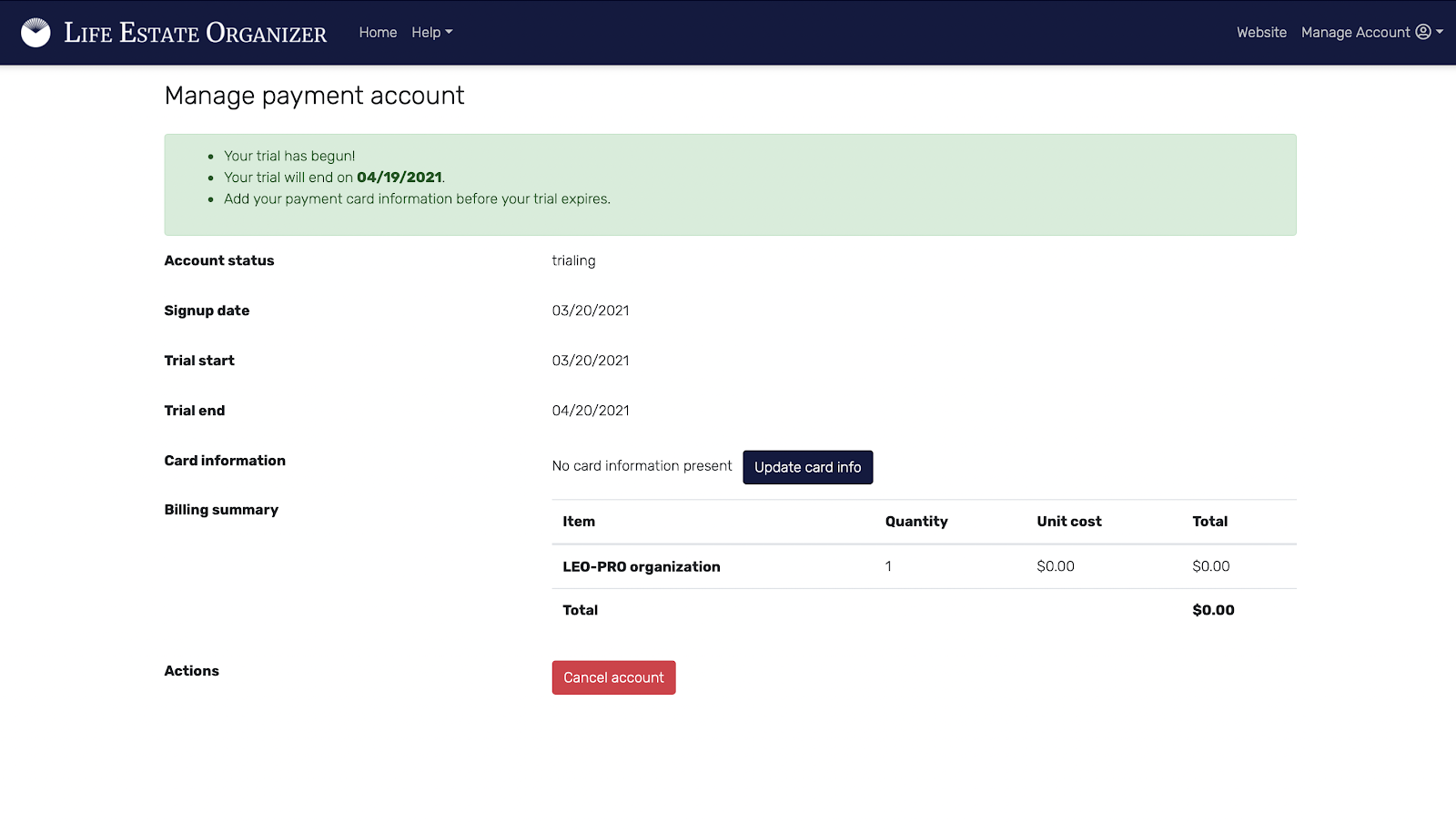Select the bold 04/19/2021 trial end date
1456x834 pixels.
pos(399,178)
